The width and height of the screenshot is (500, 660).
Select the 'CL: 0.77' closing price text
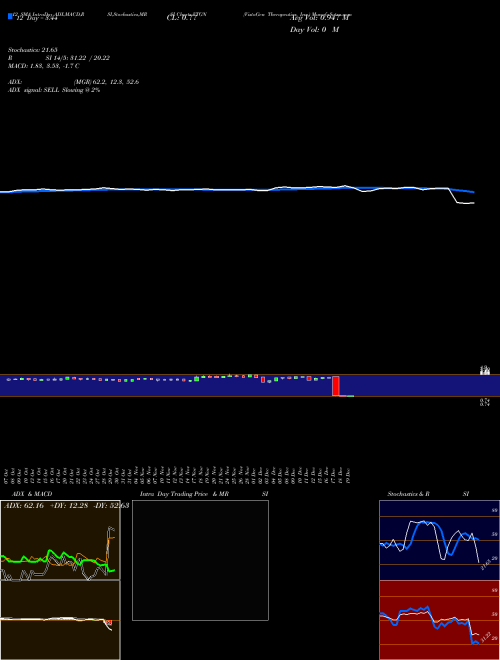[181, 19]
